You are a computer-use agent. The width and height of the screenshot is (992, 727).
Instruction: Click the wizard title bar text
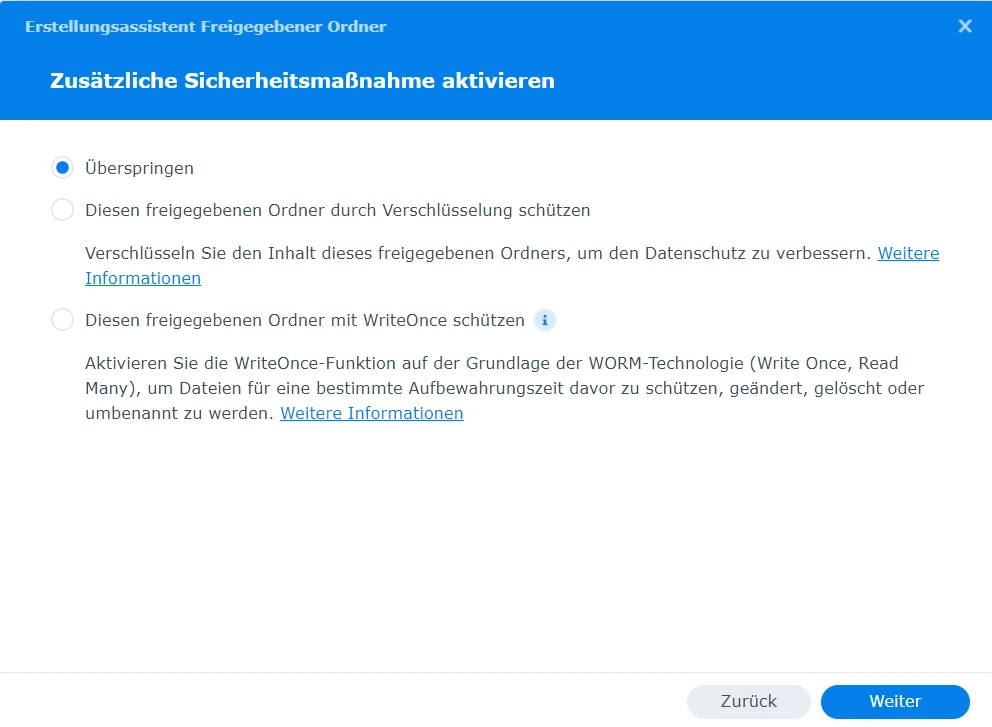point(204,27)
